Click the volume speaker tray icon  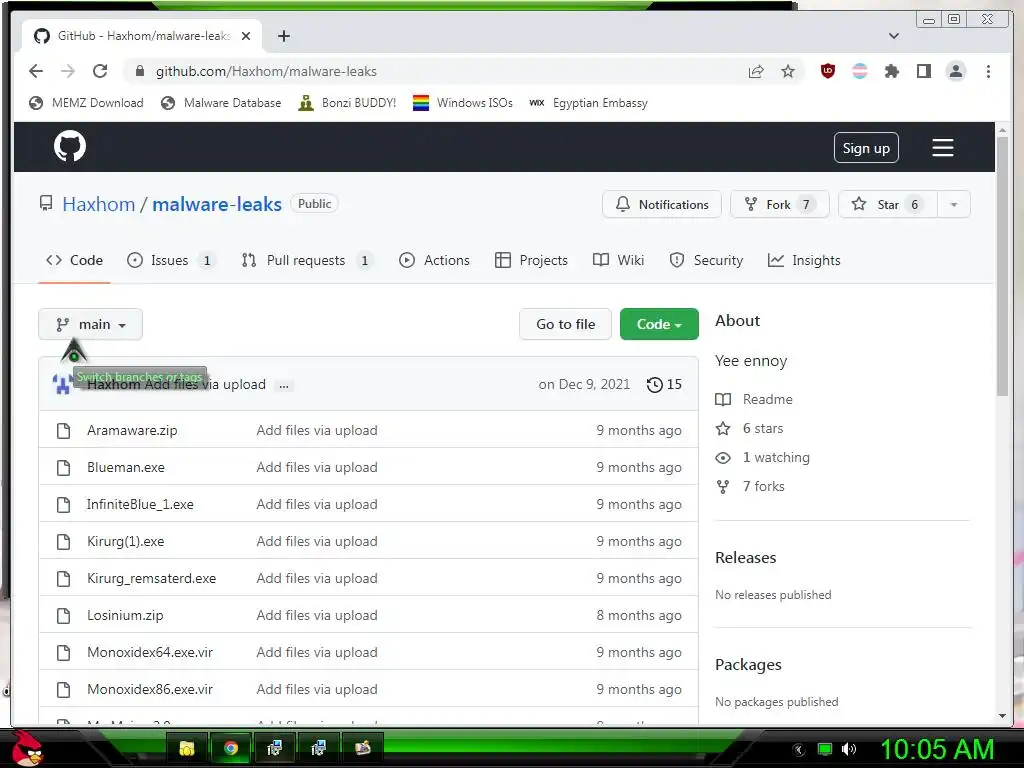pos(849,749)
